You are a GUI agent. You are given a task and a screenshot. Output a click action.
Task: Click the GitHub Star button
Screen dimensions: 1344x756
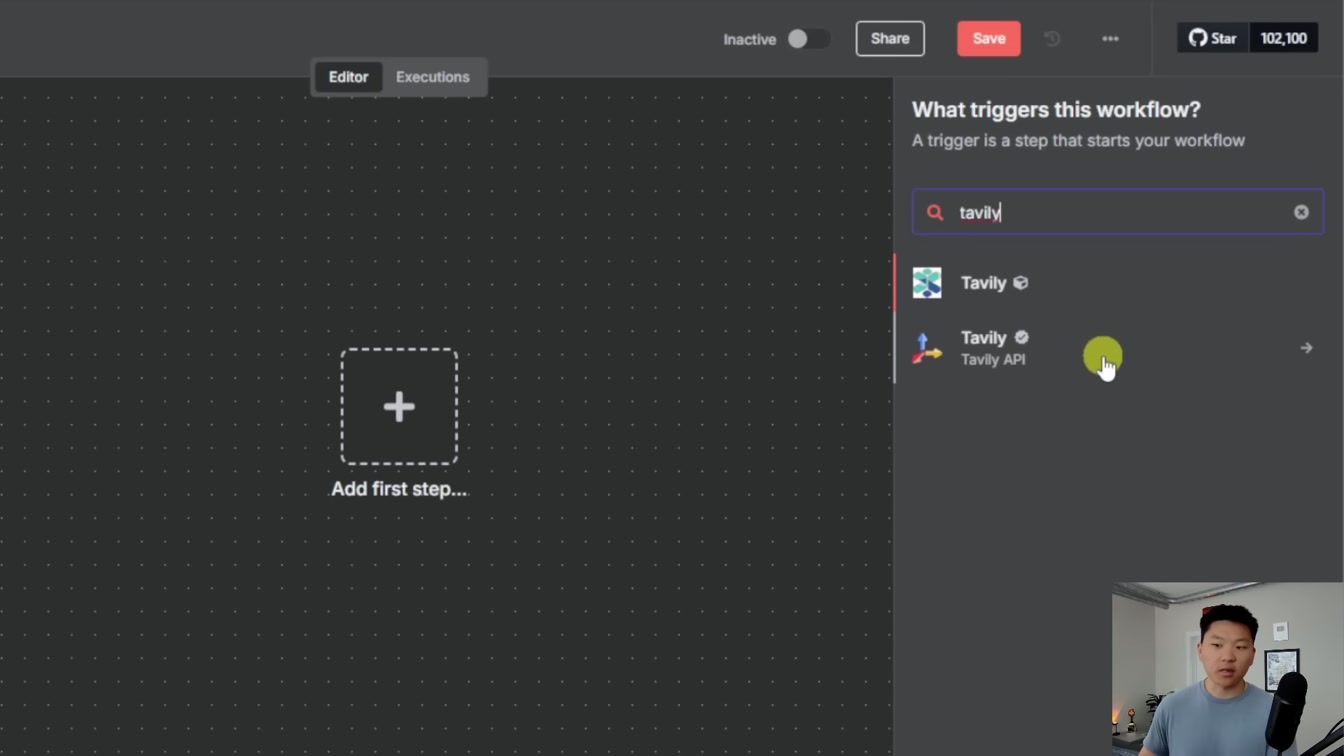coord(1213,39)
